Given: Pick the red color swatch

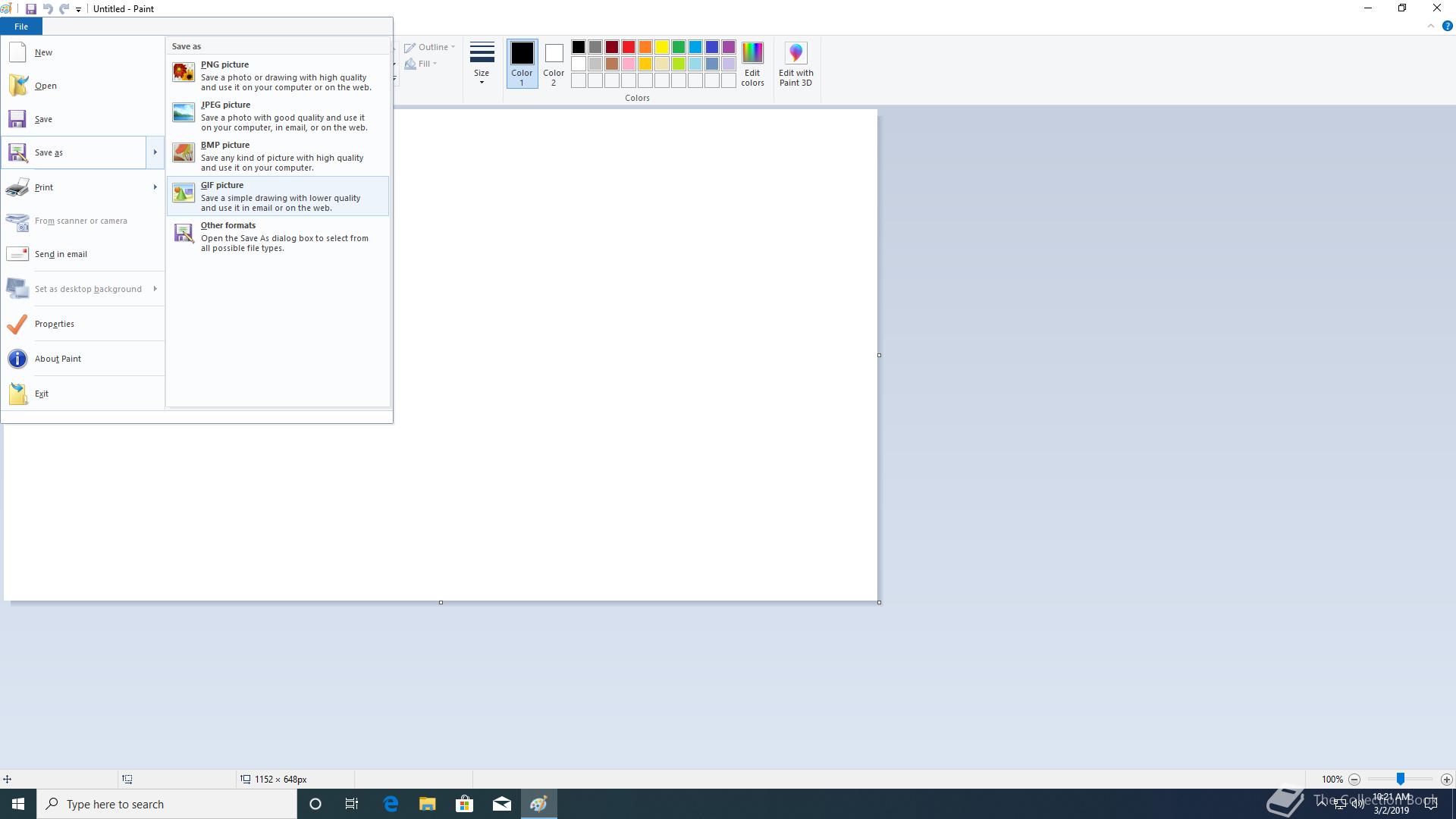Looking at the screenshot, I should [x=629, y=47].
